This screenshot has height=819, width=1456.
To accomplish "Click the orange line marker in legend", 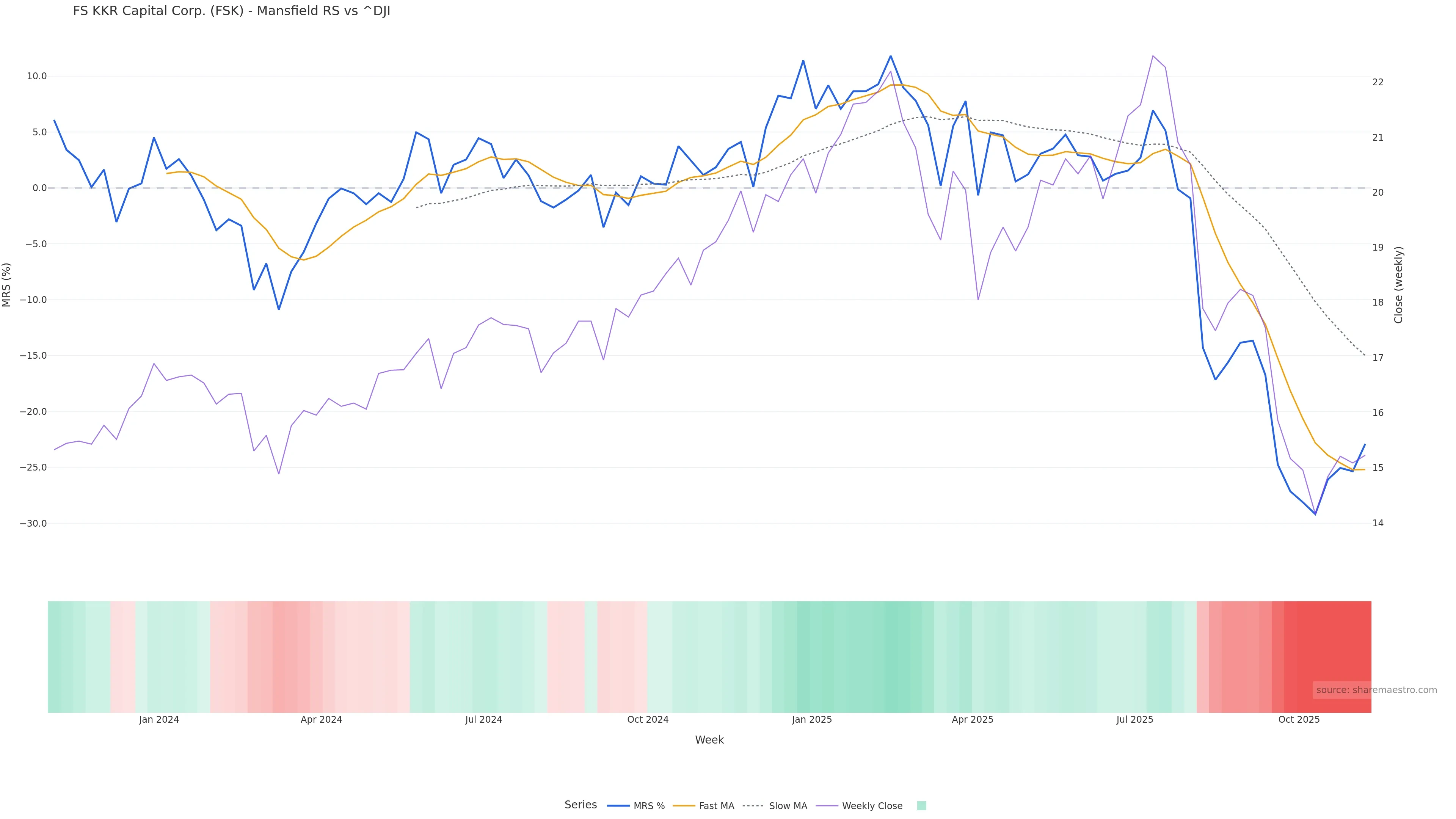I will (x=684, y=806).
